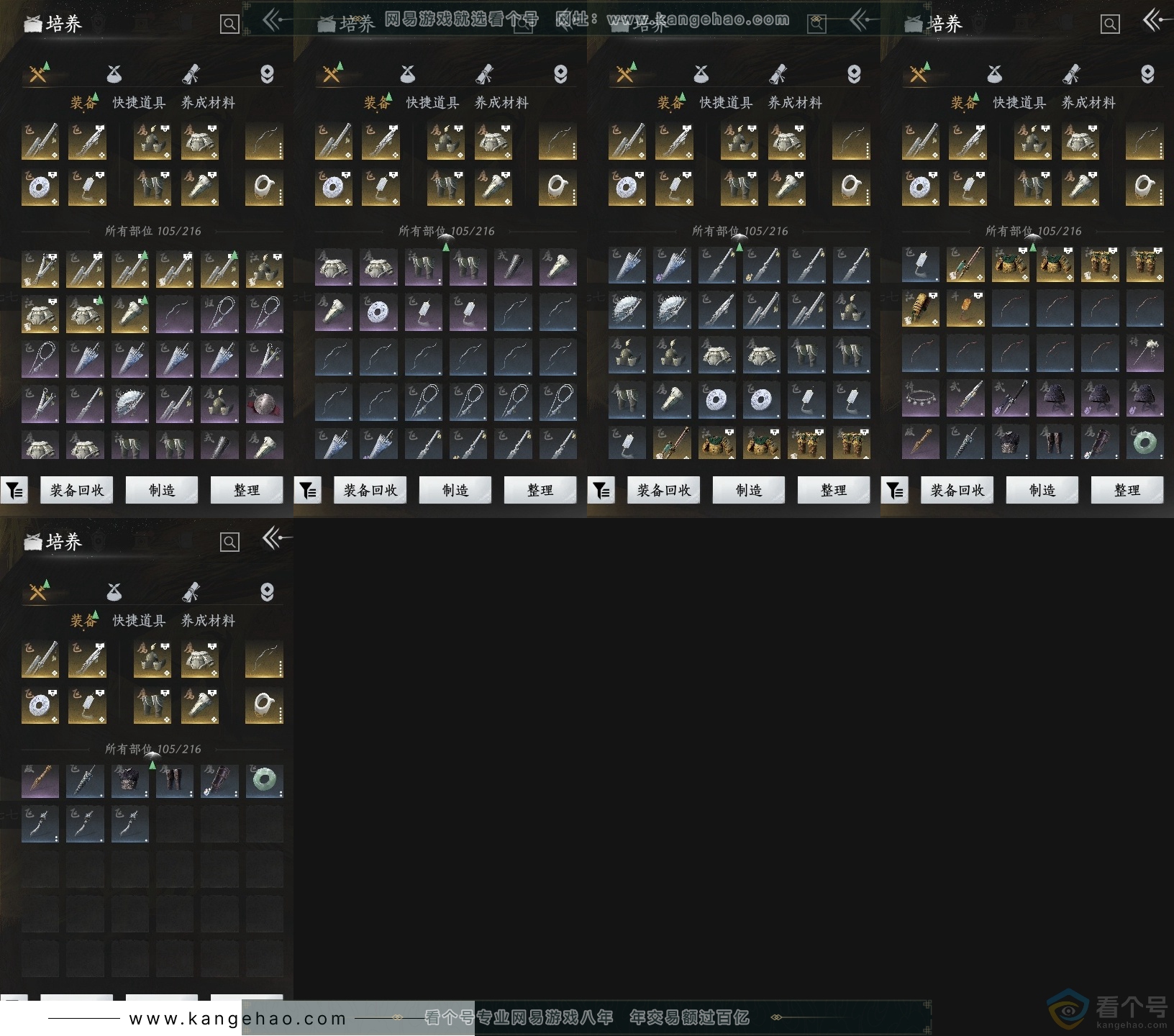Select the equipped bow slot in bottom panel

coord(264,659)
